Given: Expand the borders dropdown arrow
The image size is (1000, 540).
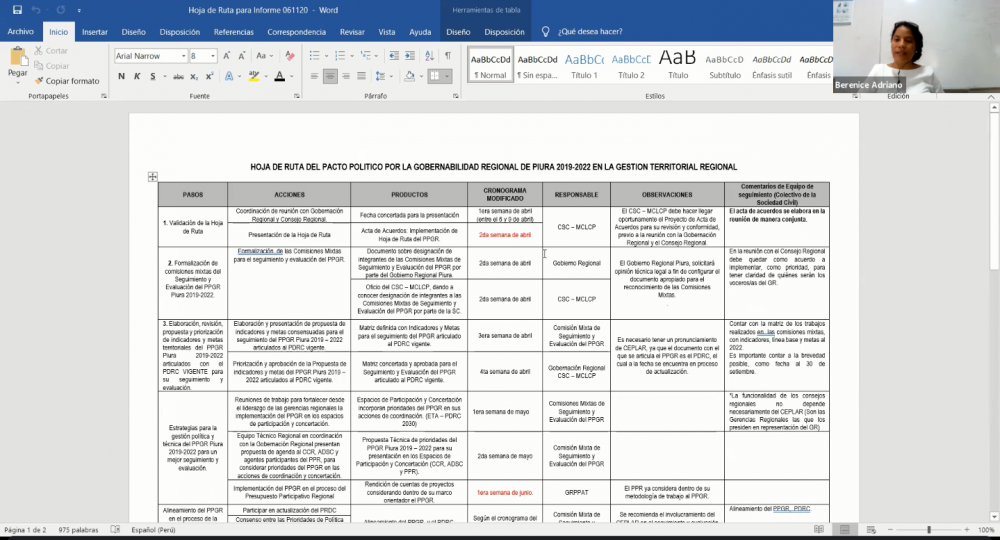Looking at the screenshot, I should point(448,76).
